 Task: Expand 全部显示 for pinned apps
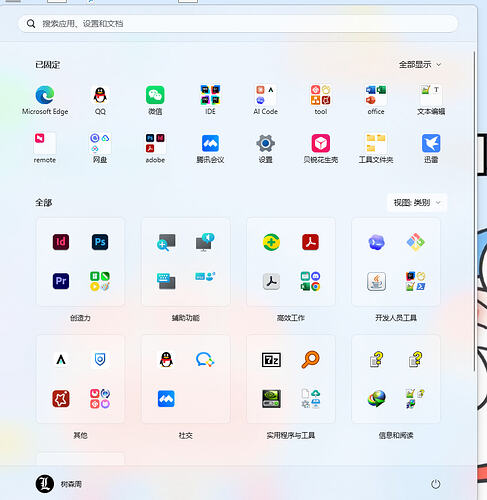coord(420,64)
